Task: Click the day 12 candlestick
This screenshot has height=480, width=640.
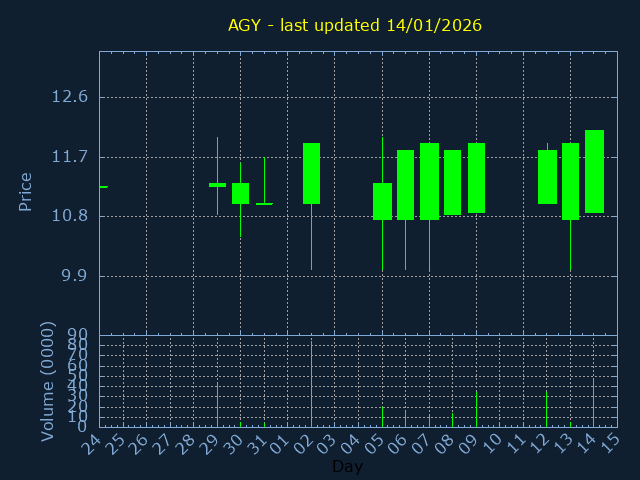Action: [x=547, y=177]
